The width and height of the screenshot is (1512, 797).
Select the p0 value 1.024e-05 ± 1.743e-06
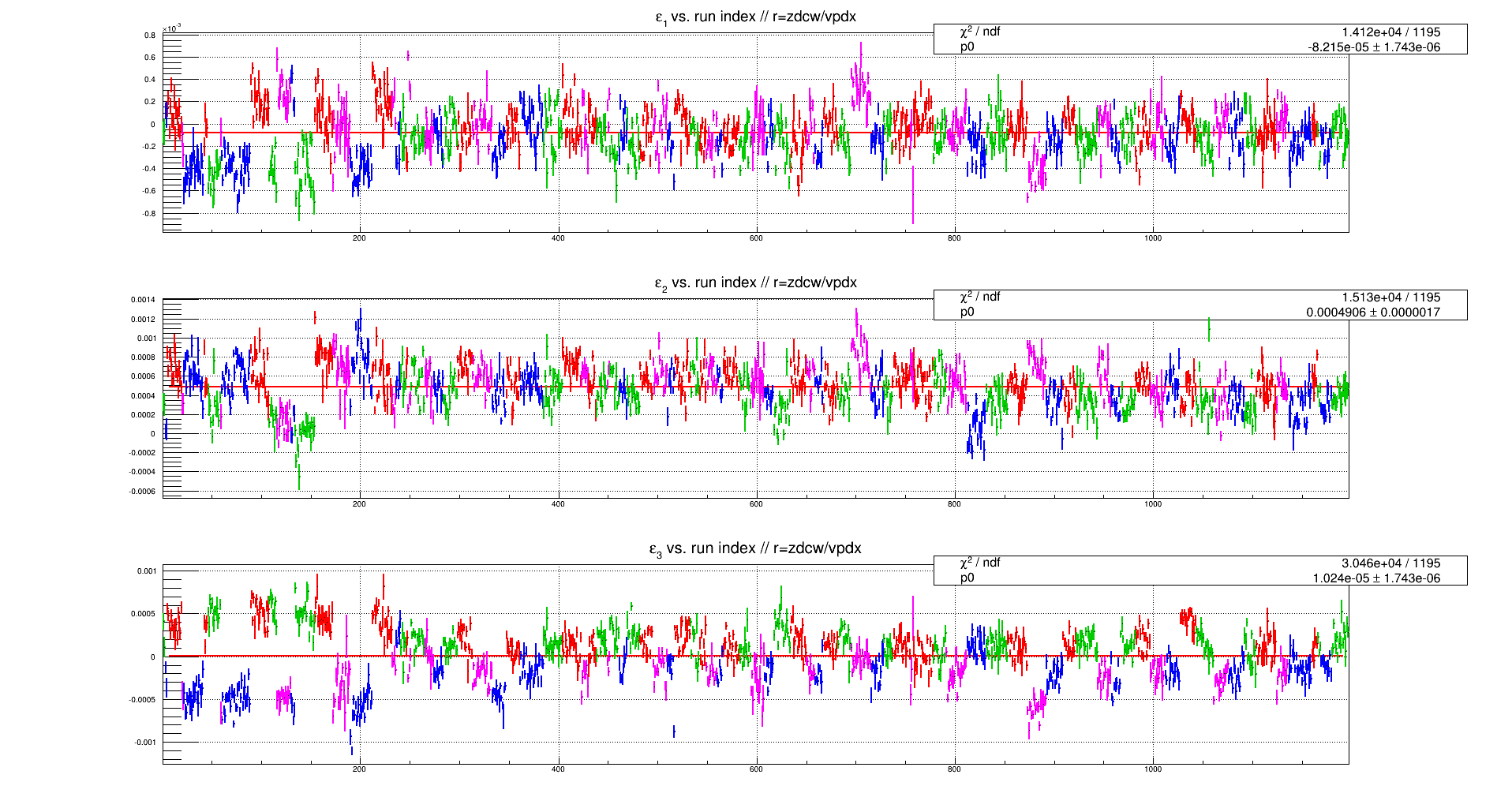1376,578
